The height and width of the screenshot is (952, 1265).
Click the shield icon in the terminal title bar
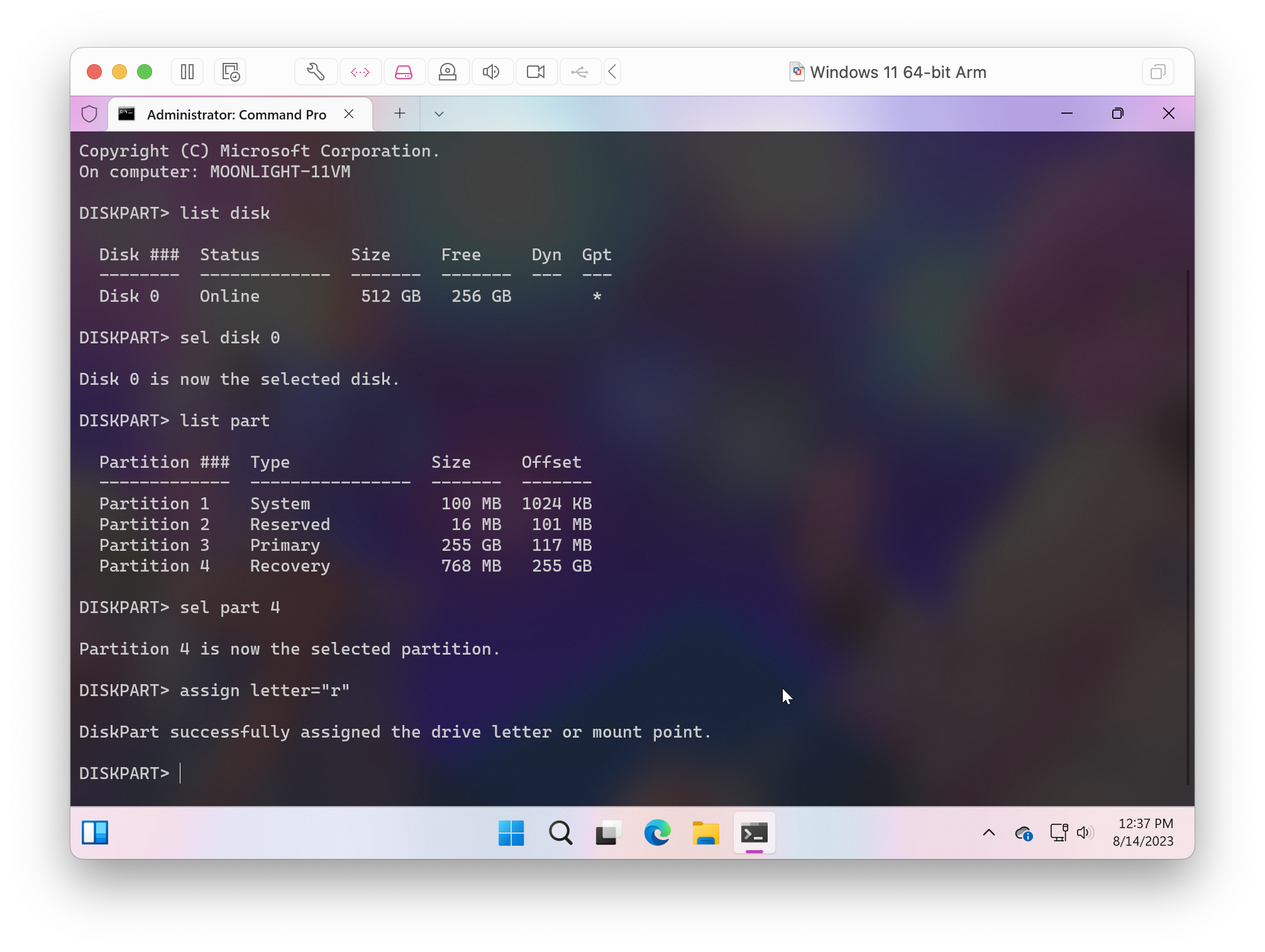pyautogui.click(x=89, y=114)
